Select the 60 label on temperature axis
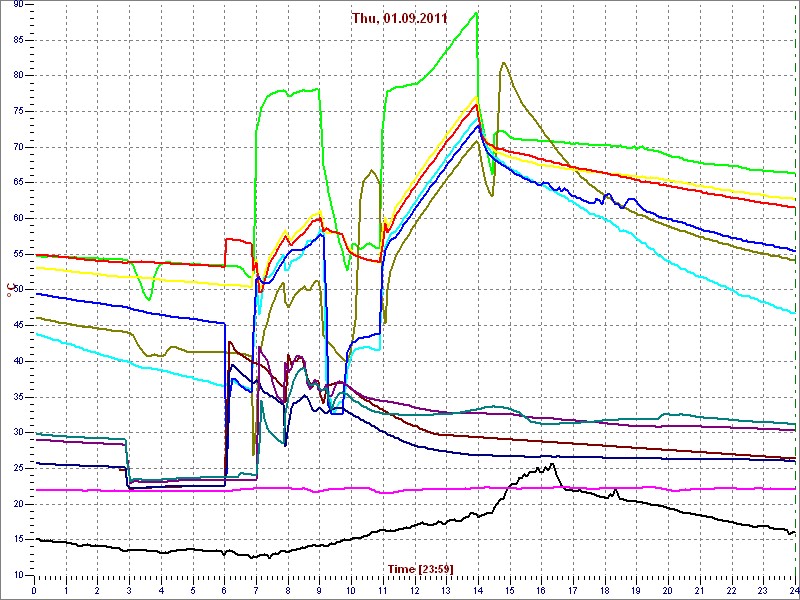This screenshot has width=800, height=600. [17, 218]
